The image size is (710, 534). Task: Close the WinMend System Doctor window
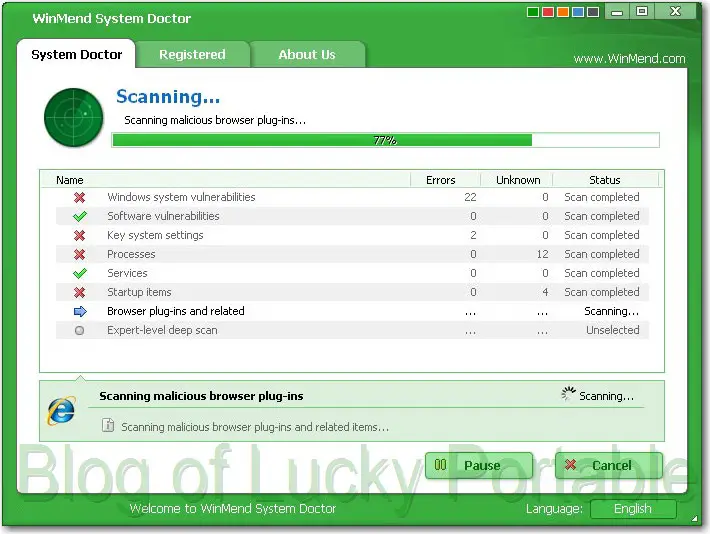click(x=675, y=11)
